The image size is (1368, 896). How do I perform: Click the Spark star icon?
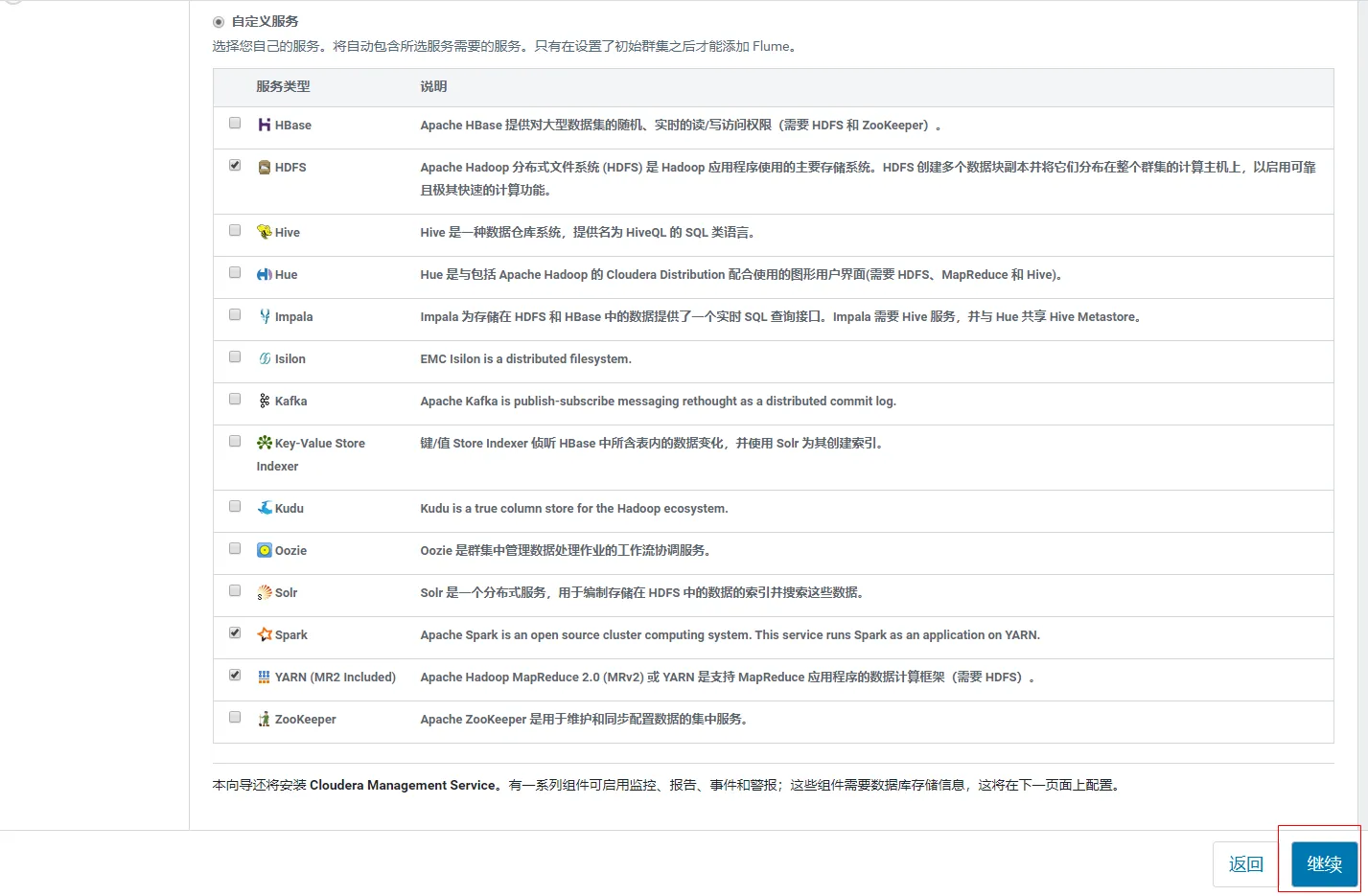[265, 634]
